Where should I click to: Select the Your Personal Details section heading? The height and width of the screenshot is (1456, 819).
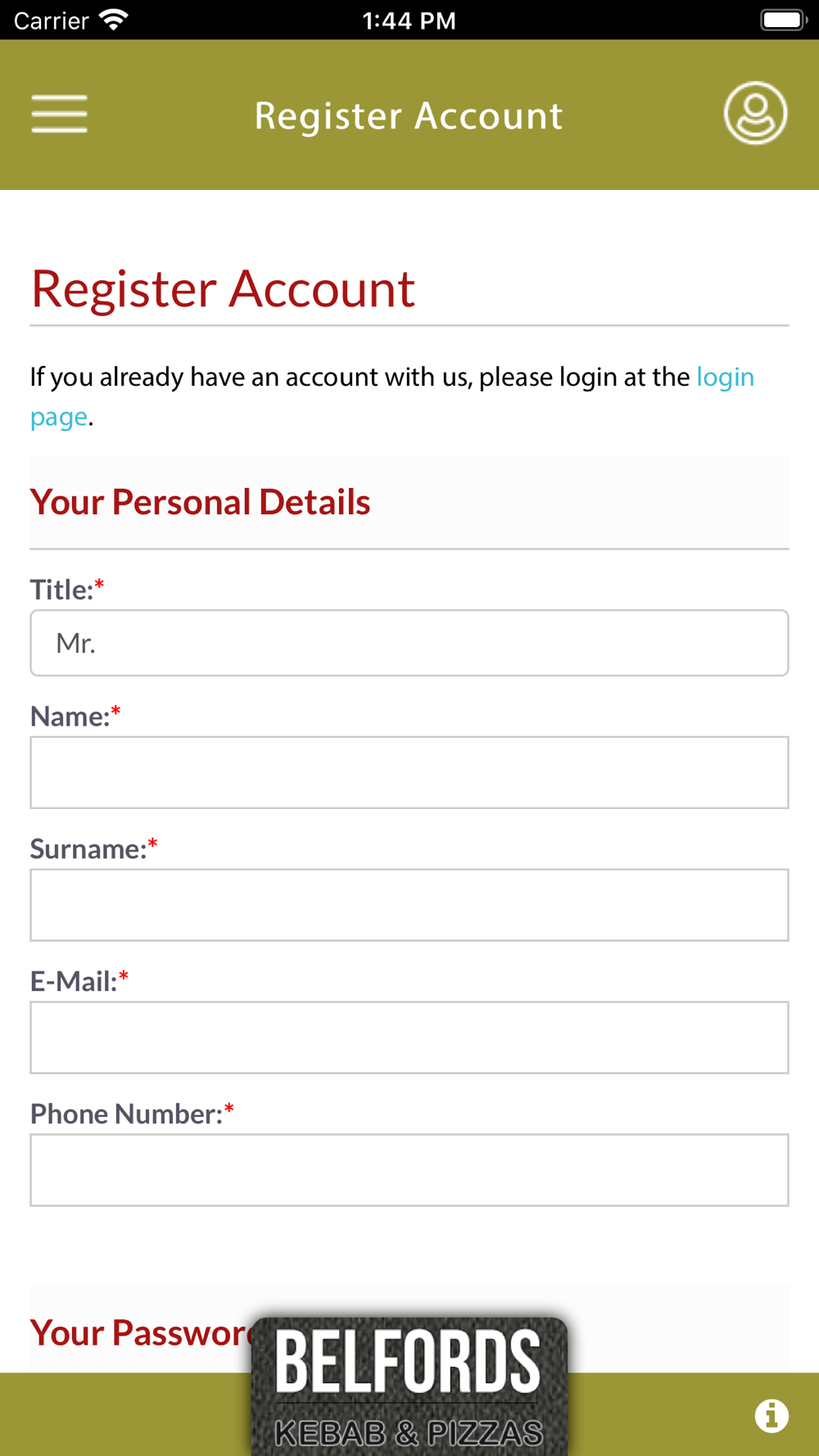tap(200, 502)
